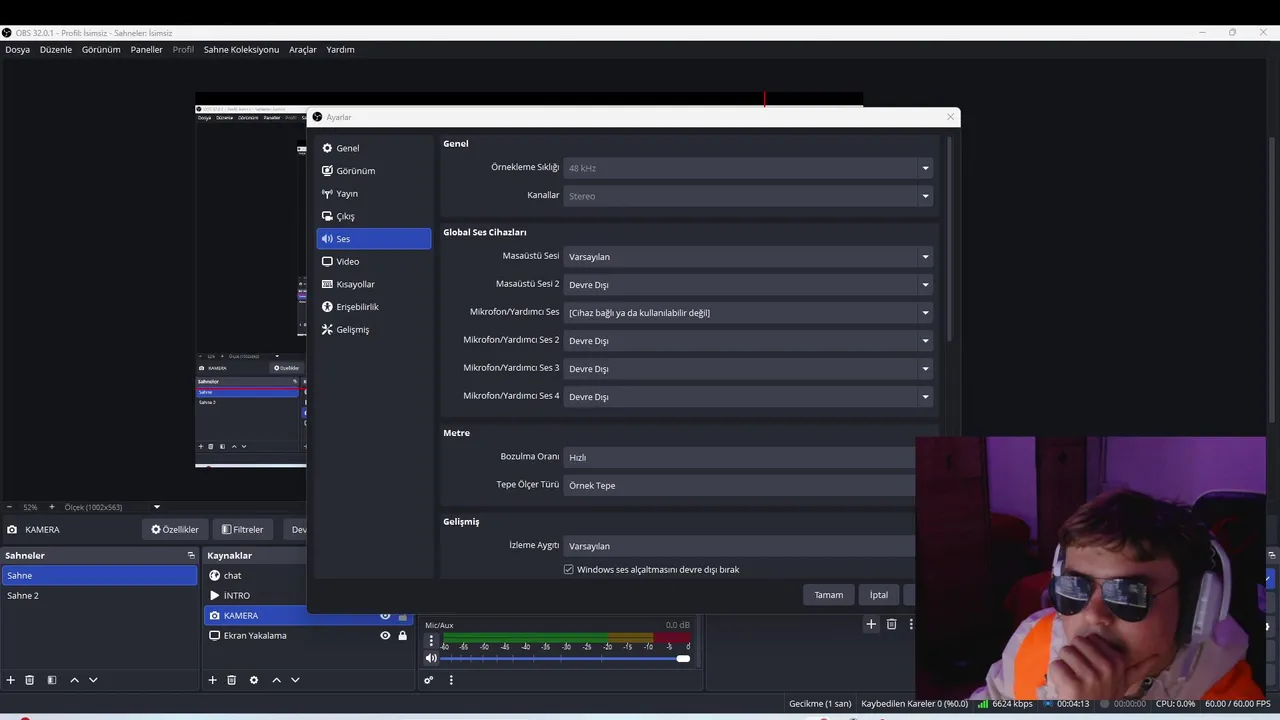The image size is (1280, 720).
Task: Switch to Erişebilirlik settings tab
Action: coord(373,307)
